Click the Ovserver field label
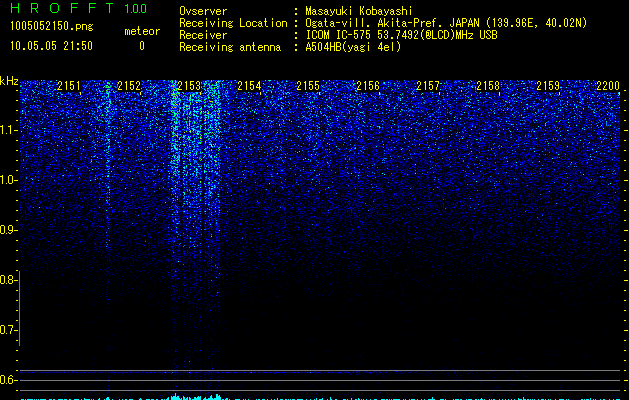 coord(203,11)
